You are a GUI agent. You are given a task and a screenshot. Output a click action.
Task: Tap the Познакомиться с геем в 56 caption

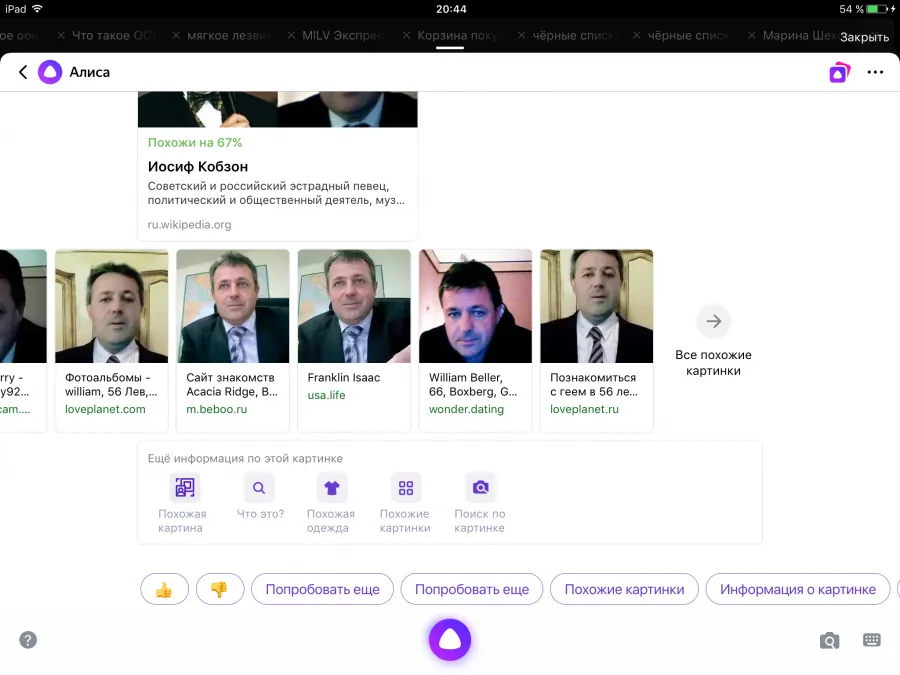click(x=594, y=385)
